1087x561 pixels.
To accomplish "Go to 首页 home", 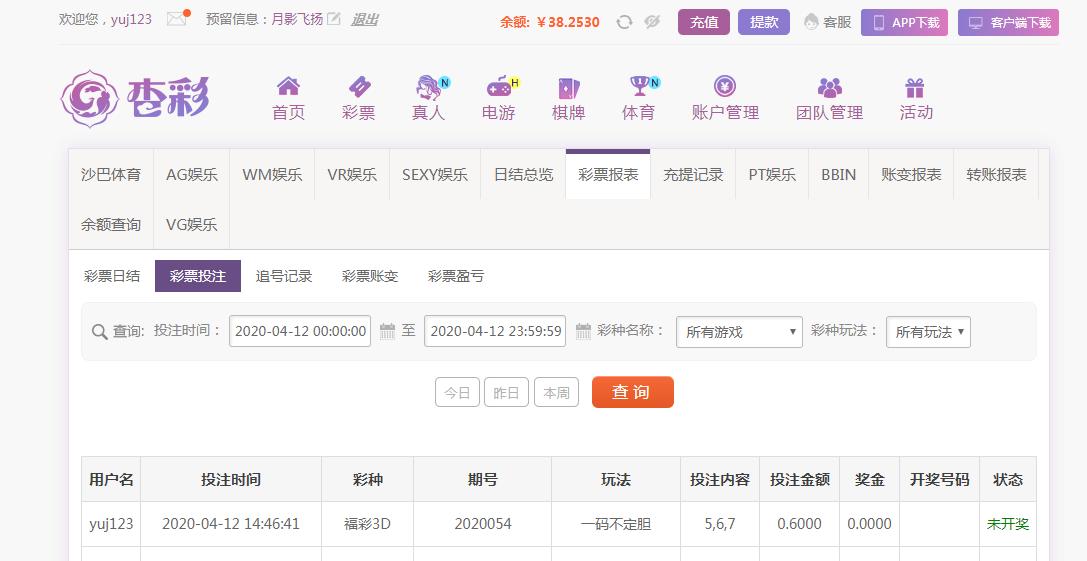I will coord(288,98).
